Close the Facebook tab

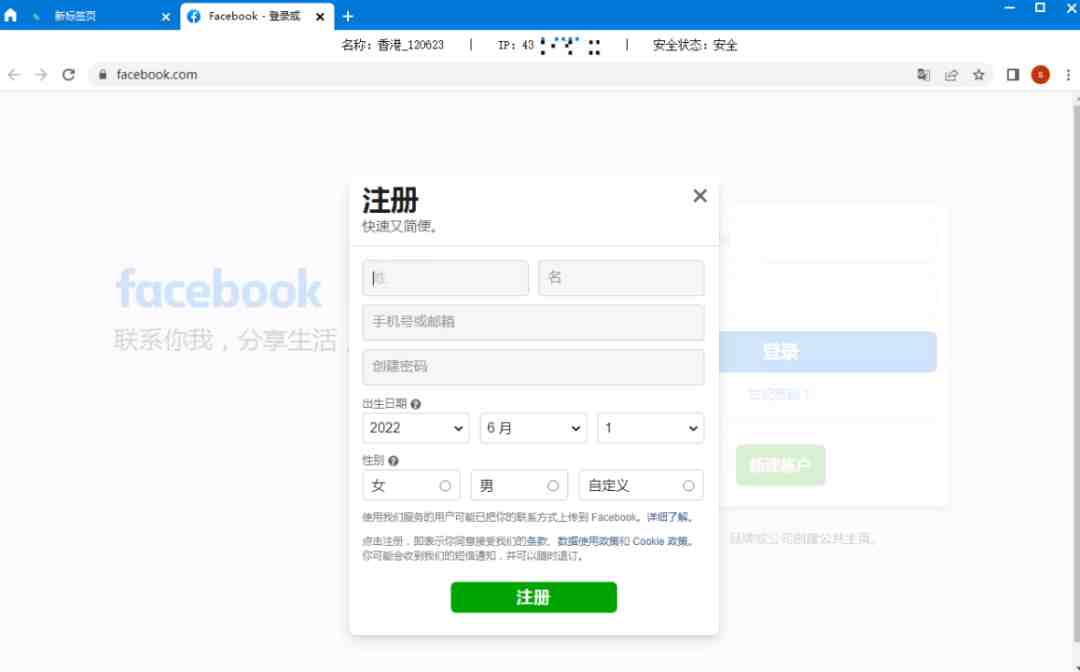click(x=320, y=17)
